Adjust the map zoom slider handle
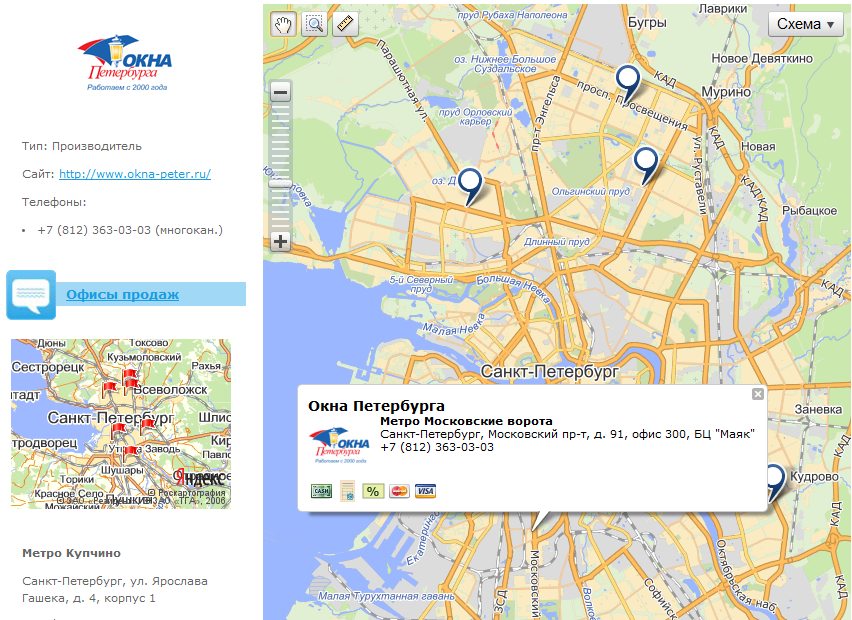Viewport: 852px width, 620px height. point(280,183)
